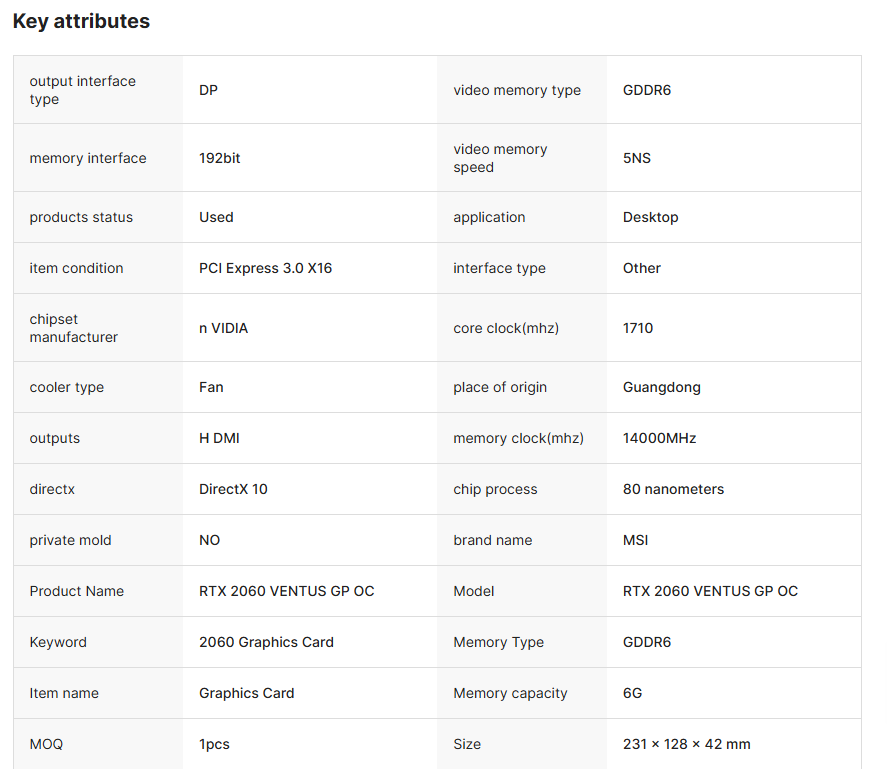Click the 'chip process' label
This screenshot has width=887, height=769.
click(x=495, y=489)
